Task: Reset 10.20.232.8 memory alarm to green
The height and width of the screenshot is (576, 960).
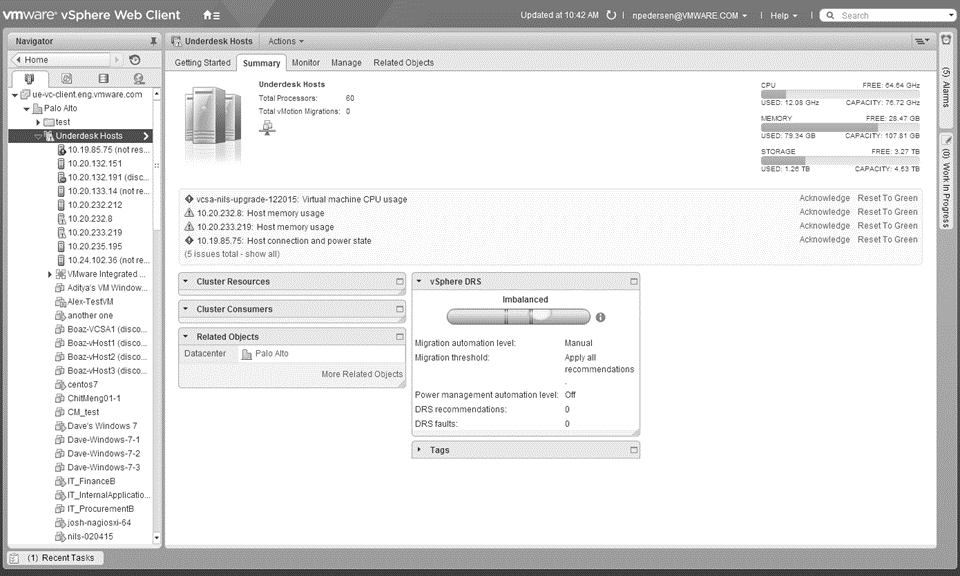Action: (887, 212)
